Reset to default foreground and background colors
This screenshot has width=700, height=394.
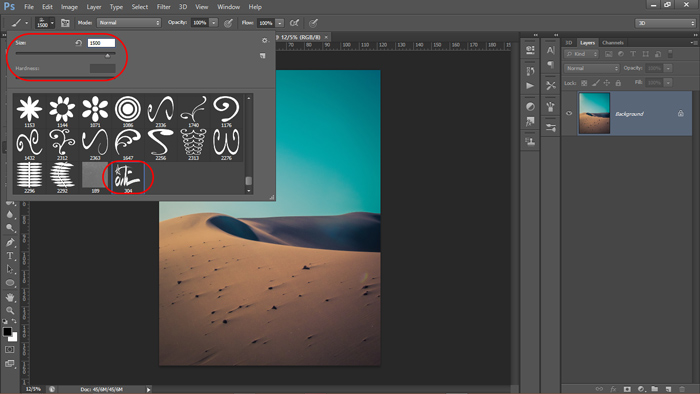[5, 321]
